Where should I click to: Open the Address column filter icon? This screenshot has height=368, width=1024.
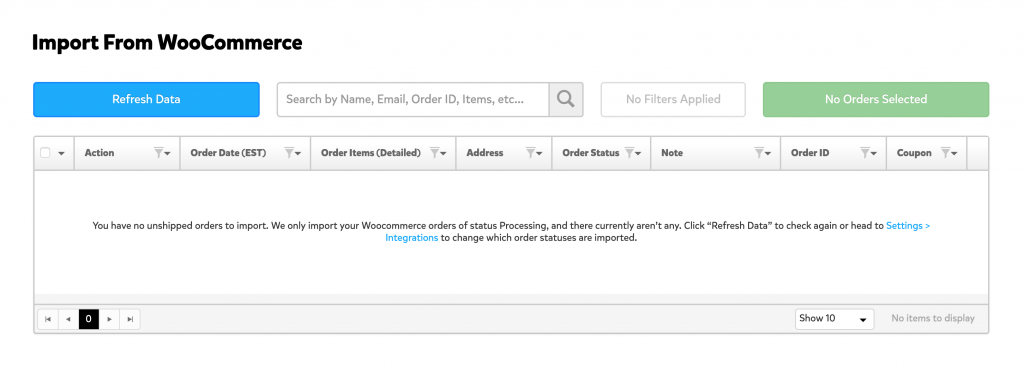point(534,153)
